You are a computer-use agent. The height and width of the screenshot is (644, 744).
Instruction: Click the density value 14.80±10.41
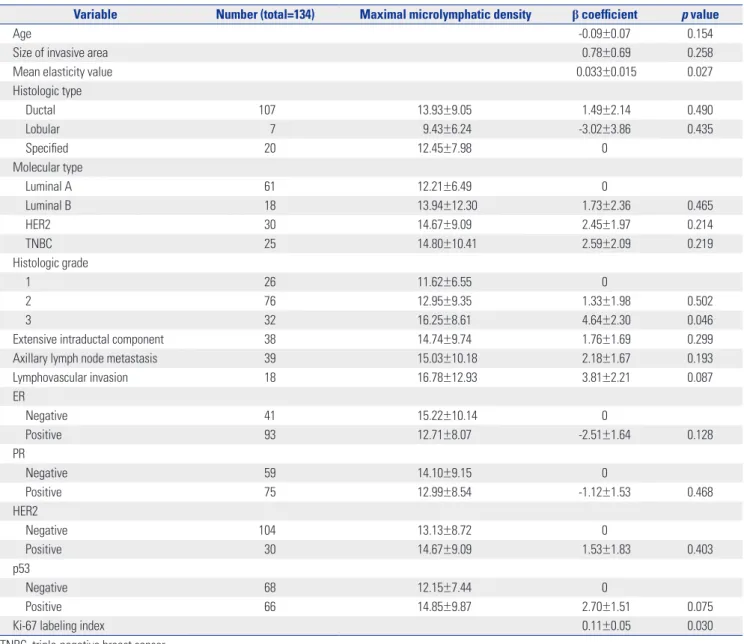click(x=447, y=243)
